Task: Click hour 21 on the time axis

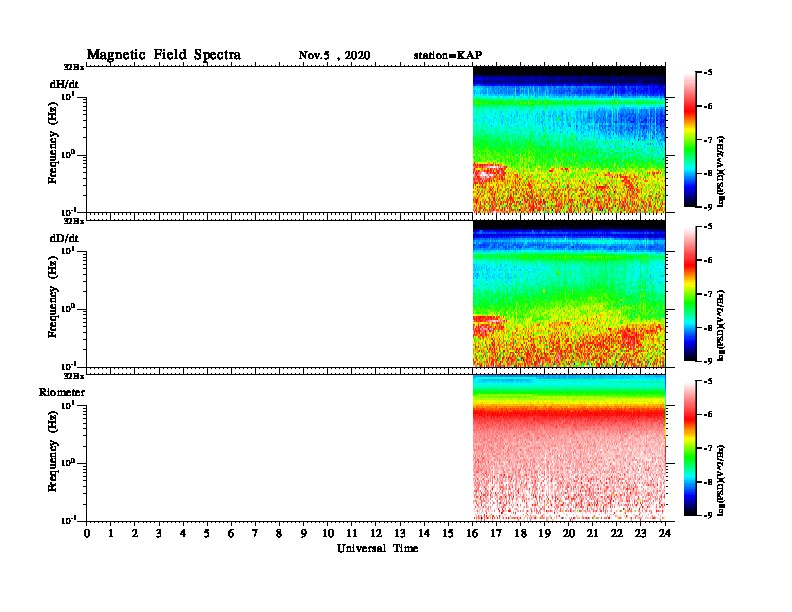Action: 592,534
